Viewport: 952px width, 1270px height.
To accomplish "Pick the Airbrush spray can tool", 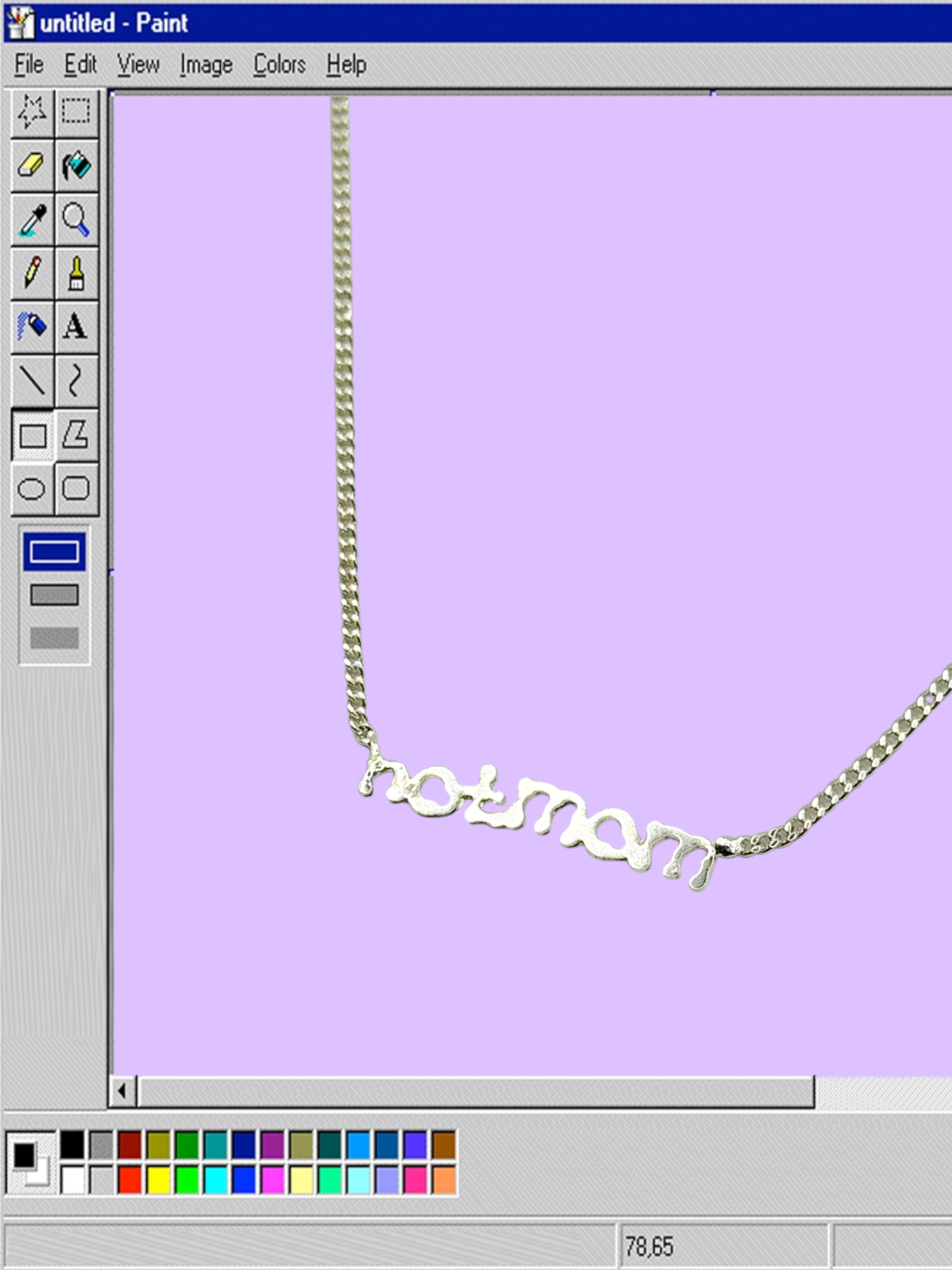I will coord(32,327).
